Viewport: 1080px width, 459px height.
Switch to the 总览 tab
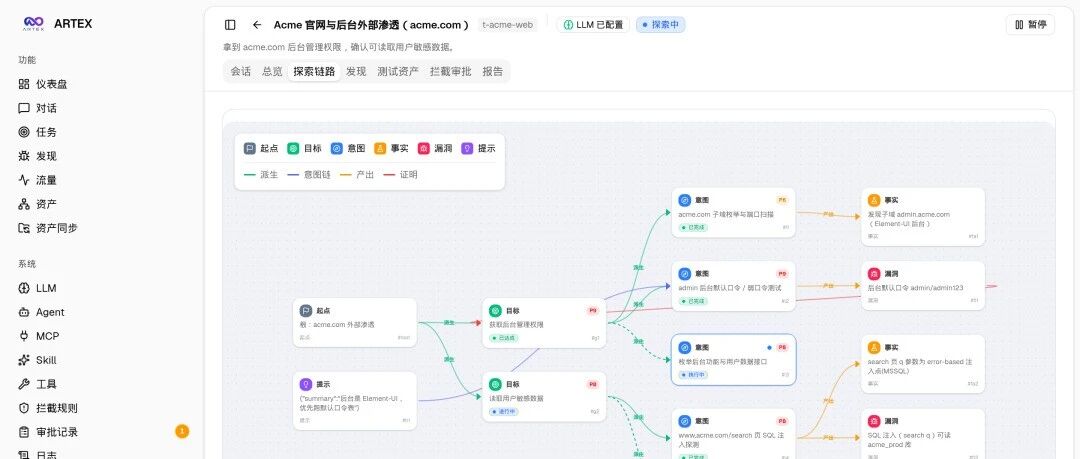pos(272,71)
